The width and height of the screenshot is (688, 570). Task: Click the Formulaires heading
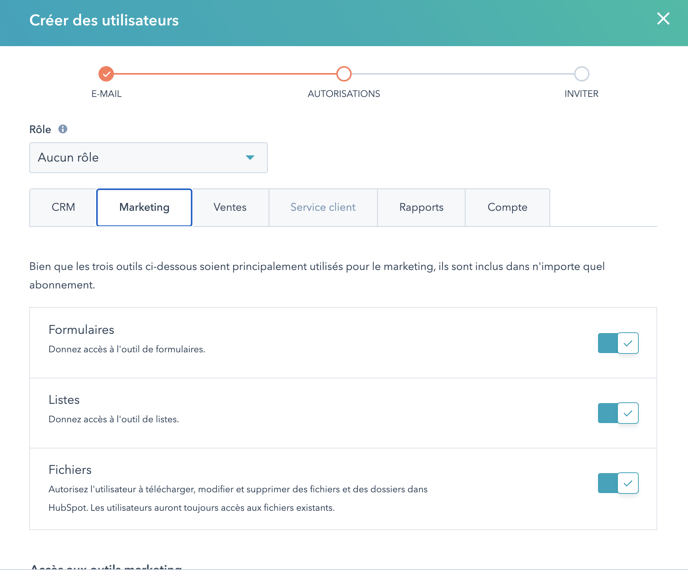tap(81, 330)
